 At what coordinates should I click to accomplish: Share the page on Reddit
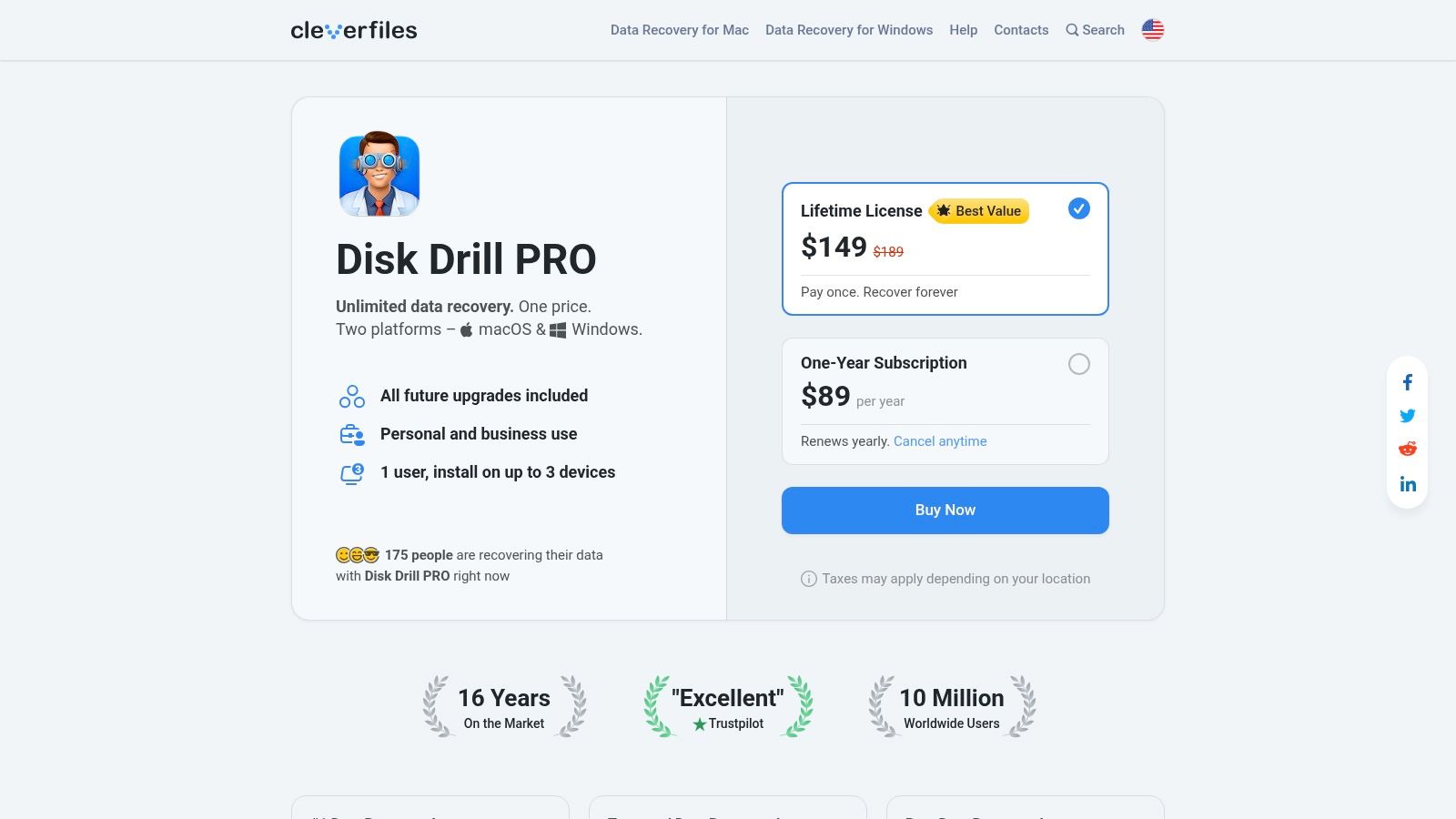click(x=1408, y=448)
